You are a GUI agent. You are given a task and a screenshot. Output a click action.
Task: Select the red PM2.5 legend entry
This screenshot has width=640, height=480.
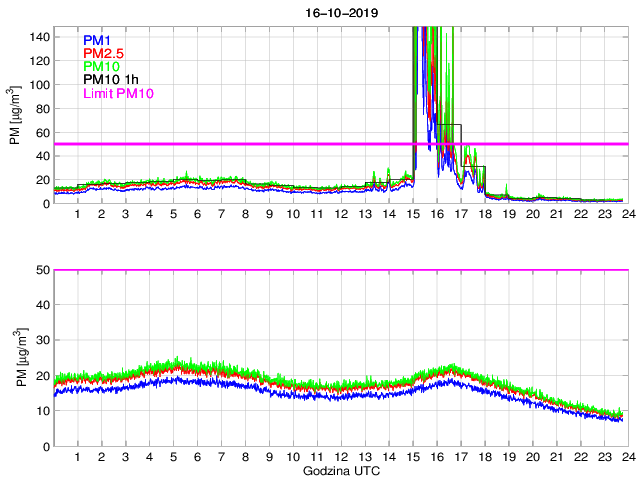coord(103,53)
